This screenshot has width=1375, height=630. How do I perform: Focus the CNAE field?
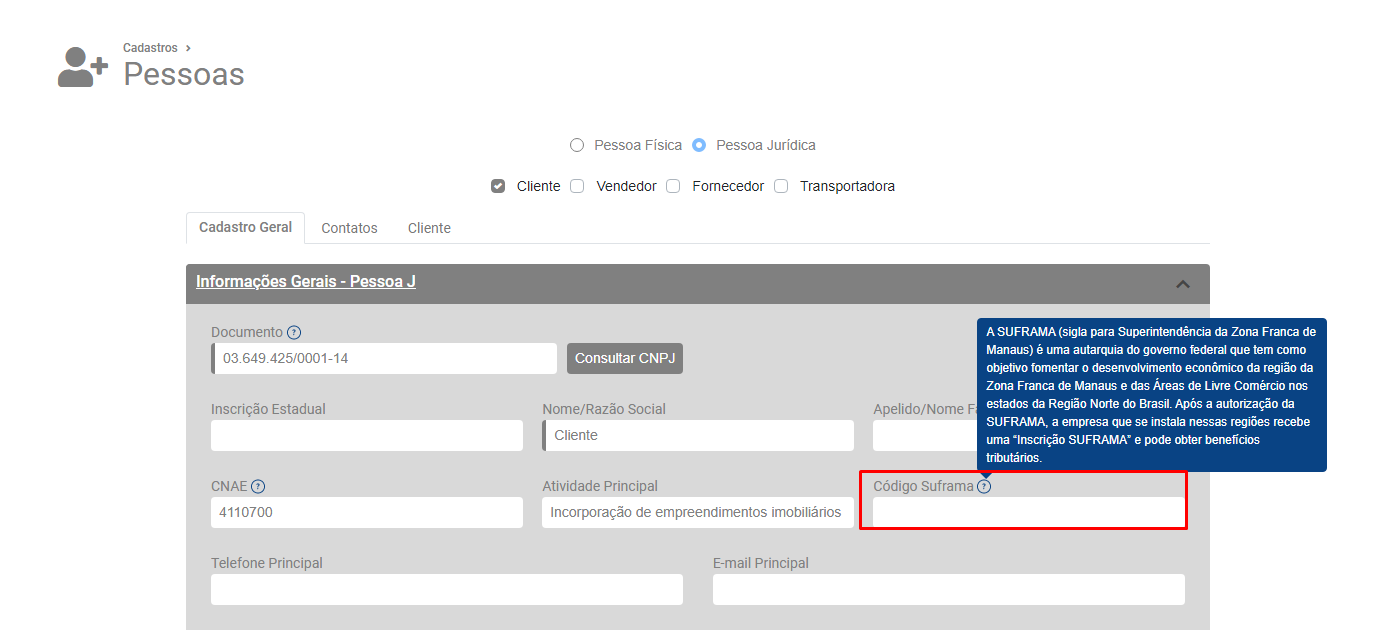(367, 512)
